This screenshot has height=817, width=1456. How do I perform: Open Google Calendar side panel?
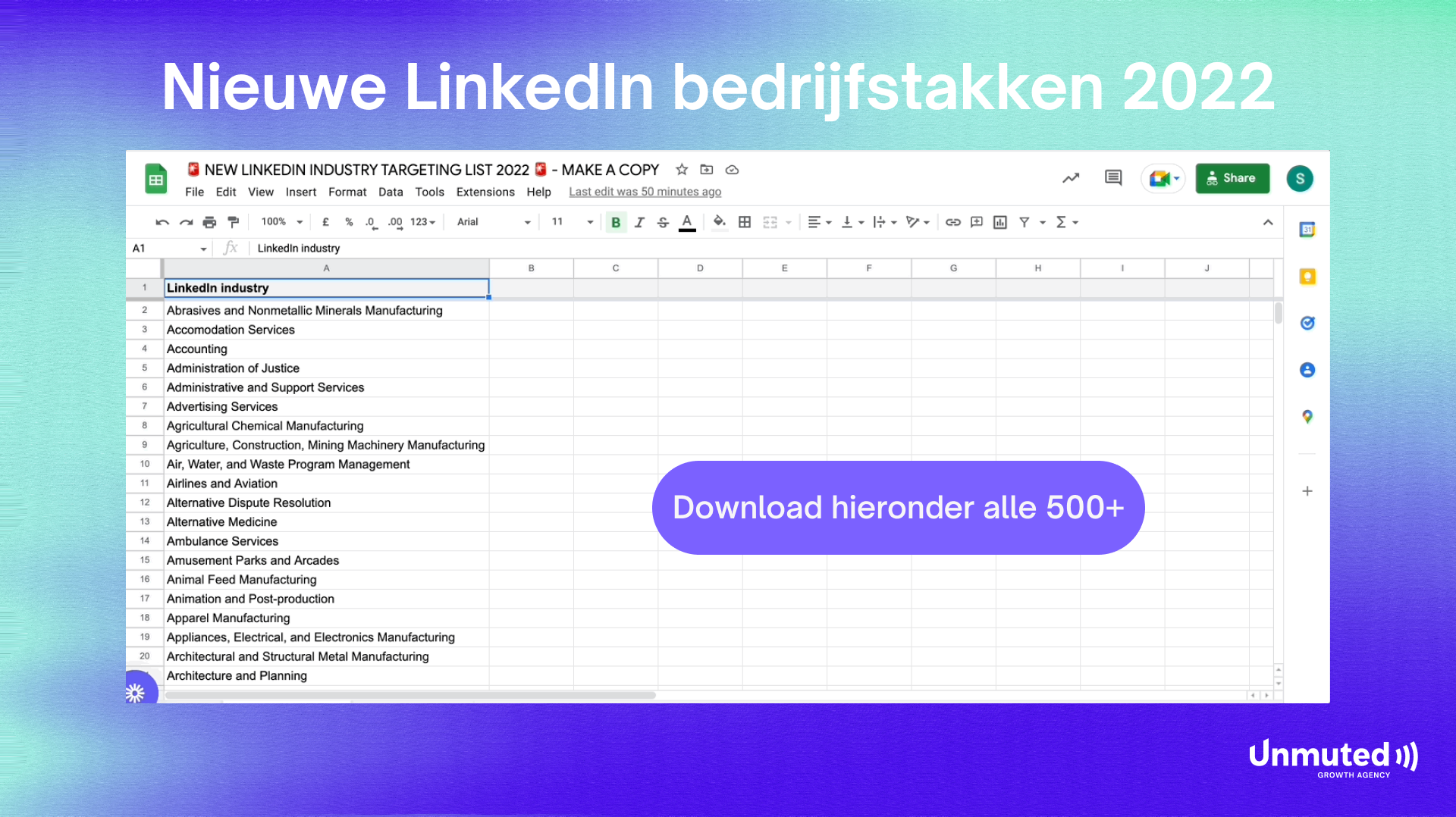tap(1307, 230)
